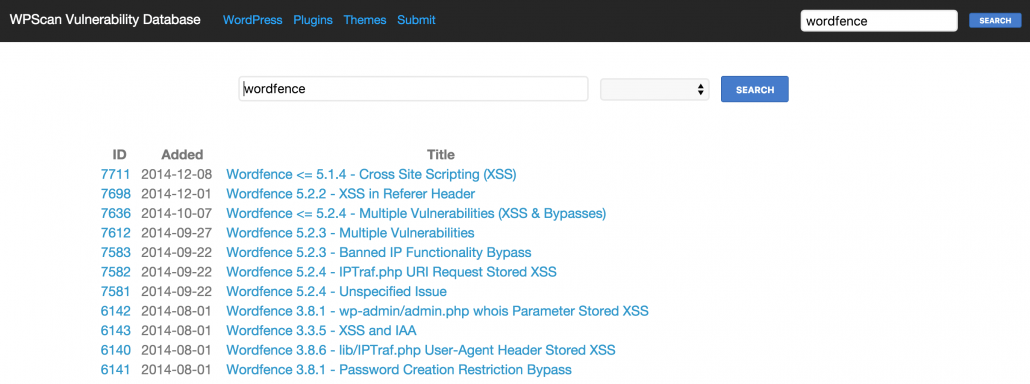Open 'Wordfence 3.8.1 - Password Creation Restriction Bypass'

[x=399, y=370]
